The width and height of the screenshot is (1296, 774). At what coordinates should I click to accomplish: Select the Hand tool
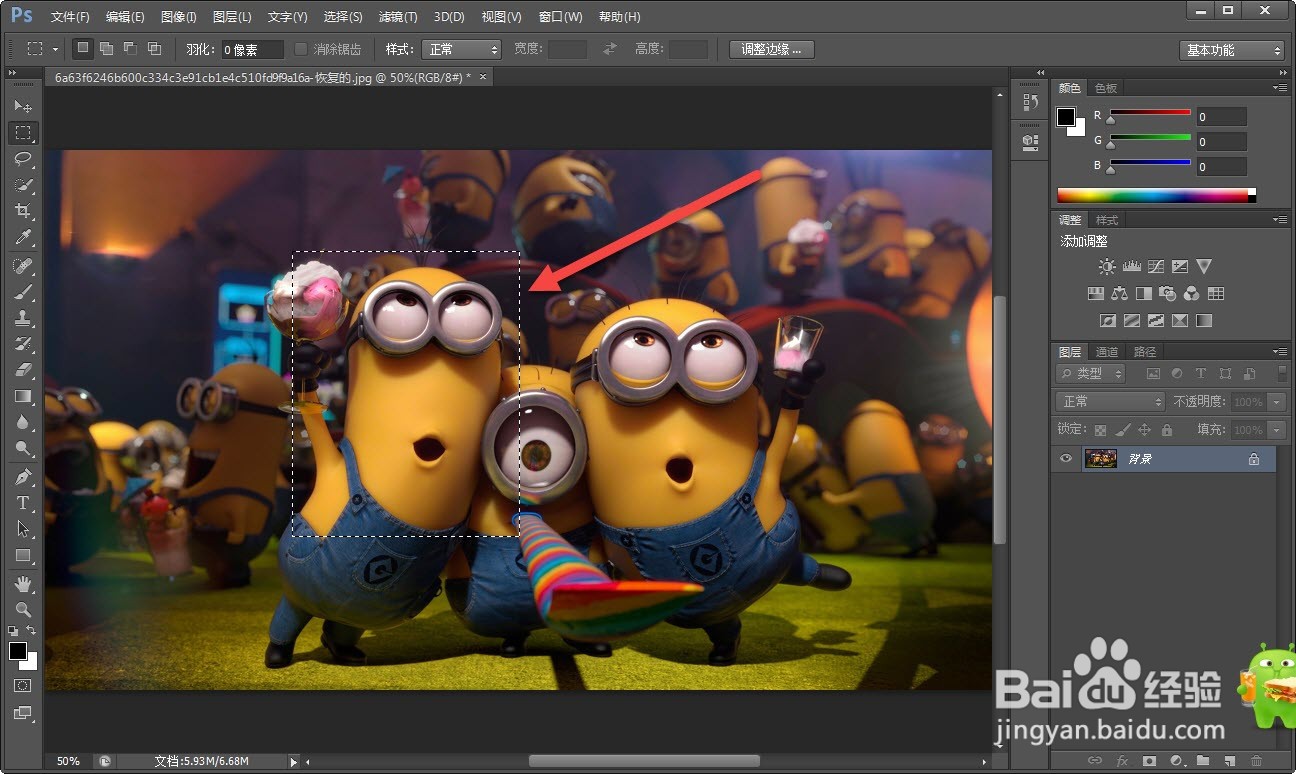tap(23, 584)
